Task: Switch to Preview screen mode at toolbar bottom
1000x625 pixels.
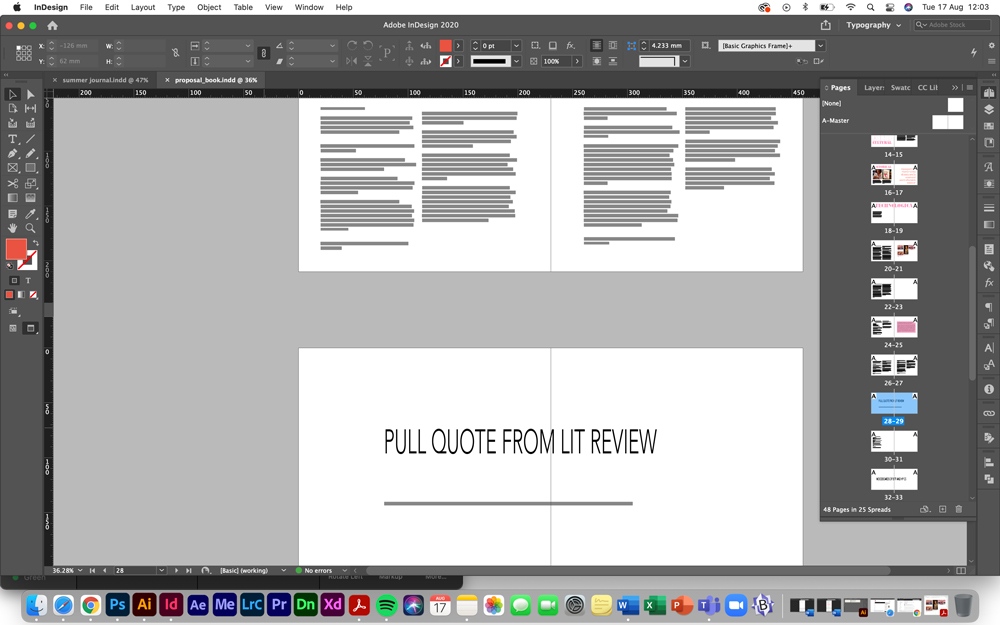Action: coord(31,327)
